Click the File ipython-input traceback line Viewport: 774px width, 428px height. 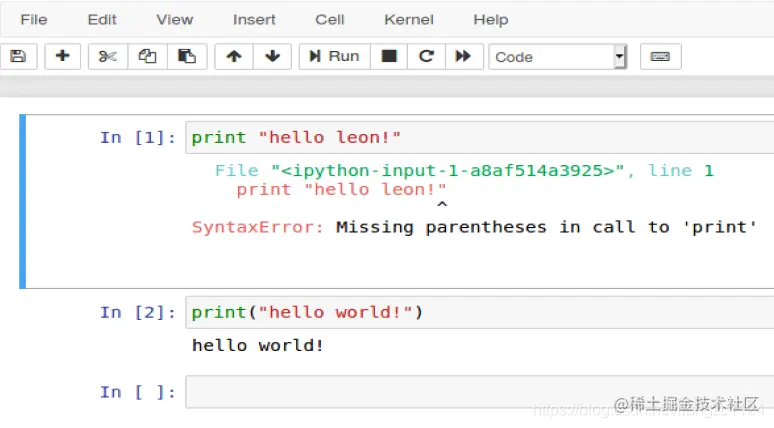click(x=464, y=171)
